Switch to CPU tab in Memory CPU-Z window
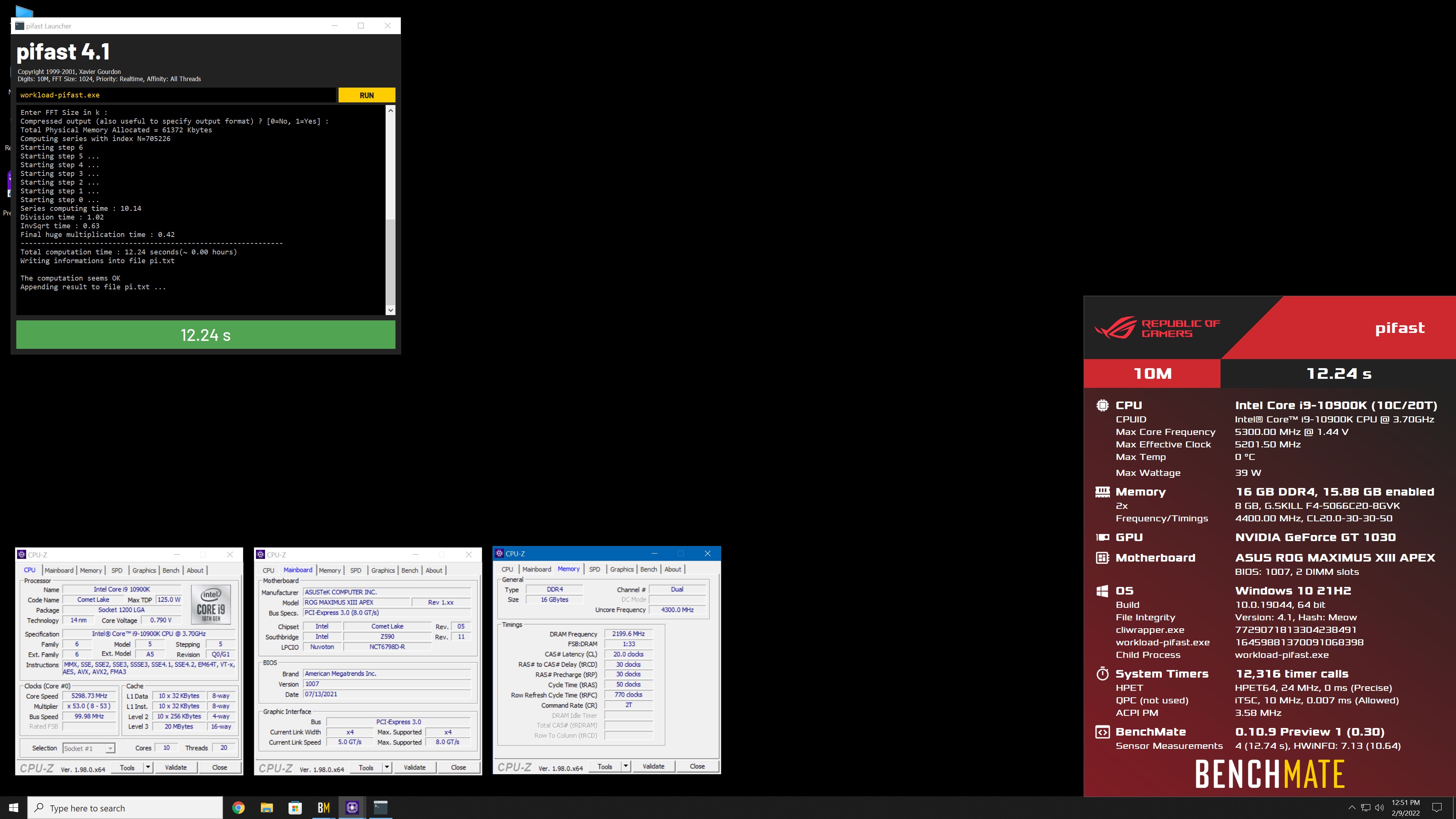This screenshot has width=1456, height=819. coord(507,569)
